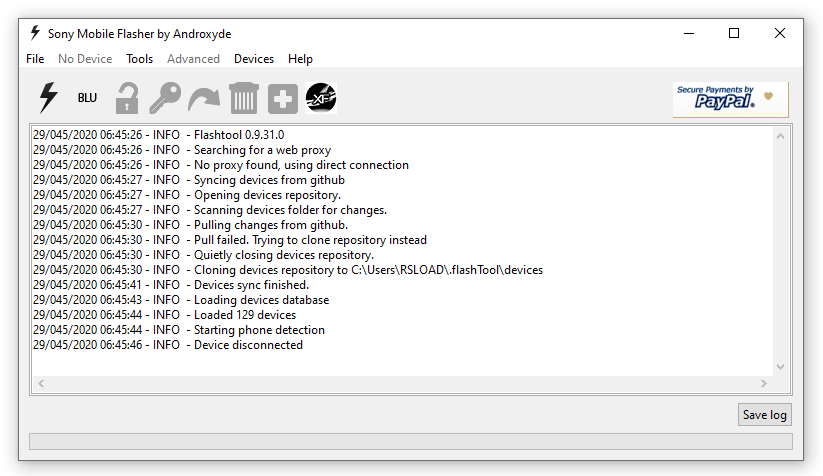
Task: Click the log's scroll right arrow
Action: [x=764, y=384]
